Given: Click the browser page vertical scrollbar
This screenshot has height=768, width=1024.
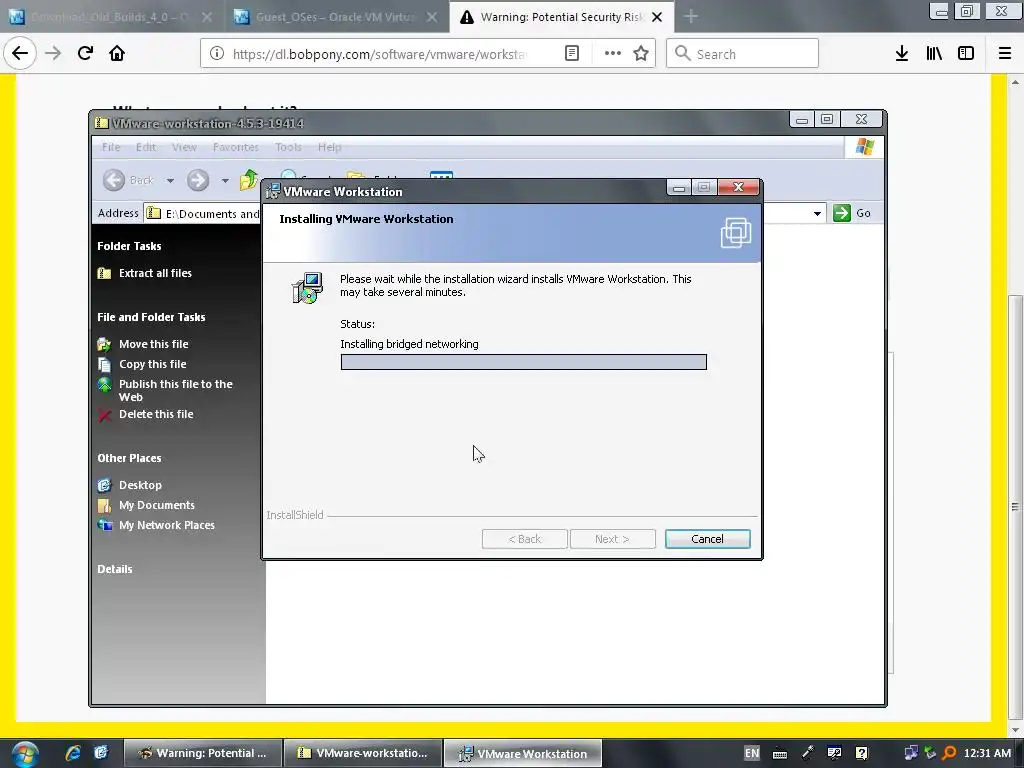Looking at the screenshot, I should 1015,507.
